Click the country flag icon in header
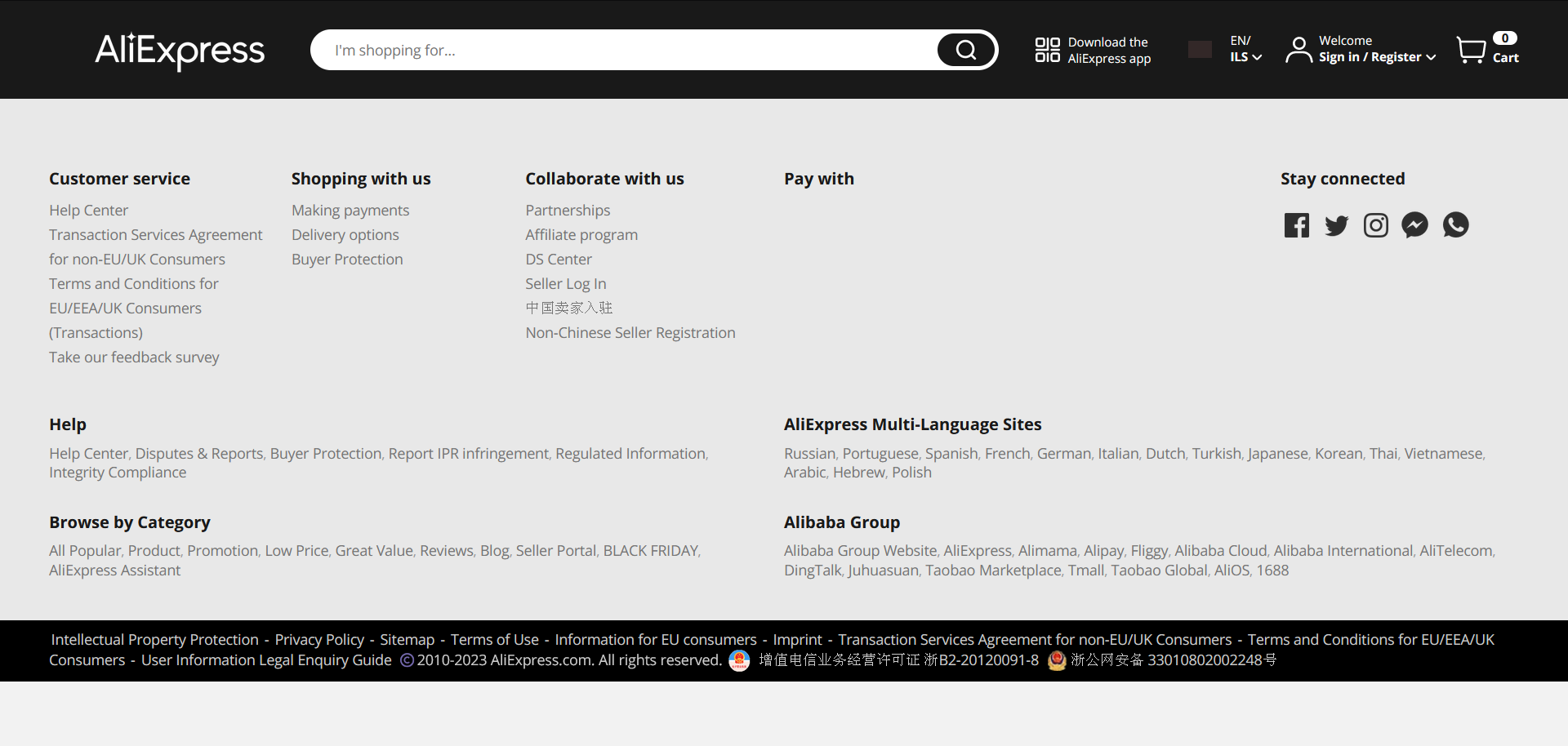This screenshot has height=746, width=1568. pyautogui.click(x=1200, y=50)
